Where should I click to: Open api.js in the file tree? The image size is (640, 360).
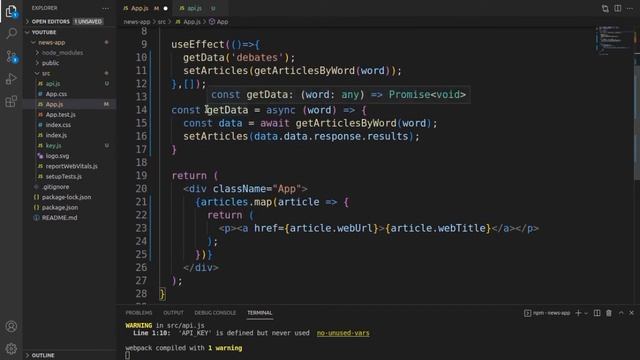(69, 84)
